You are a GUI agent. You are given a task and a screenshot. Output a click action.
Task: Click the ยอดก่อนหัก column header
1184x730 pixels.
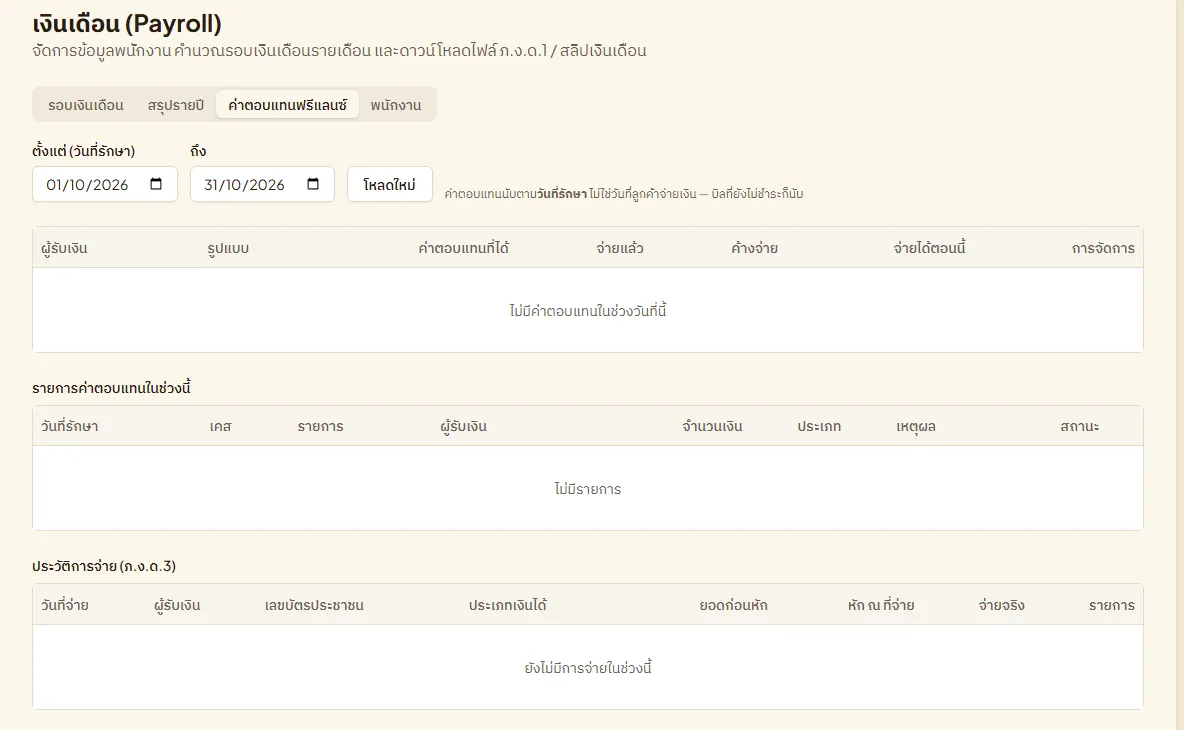click(x=733, y=605)
